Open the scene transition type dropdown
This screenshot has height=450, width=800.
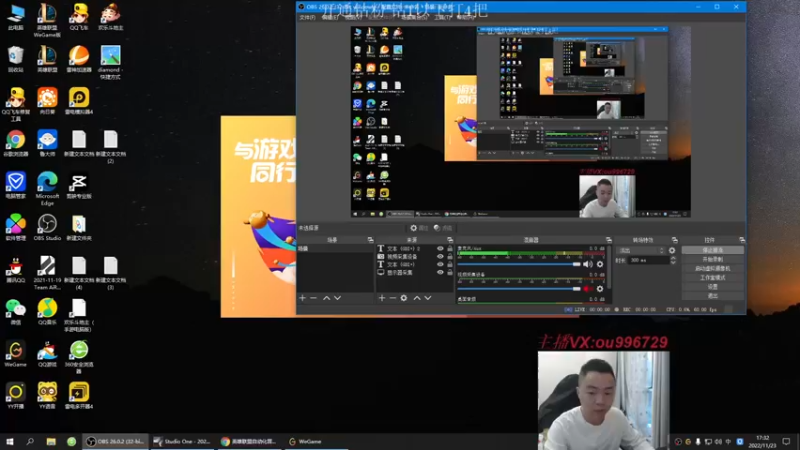click(x=641, y=251)
